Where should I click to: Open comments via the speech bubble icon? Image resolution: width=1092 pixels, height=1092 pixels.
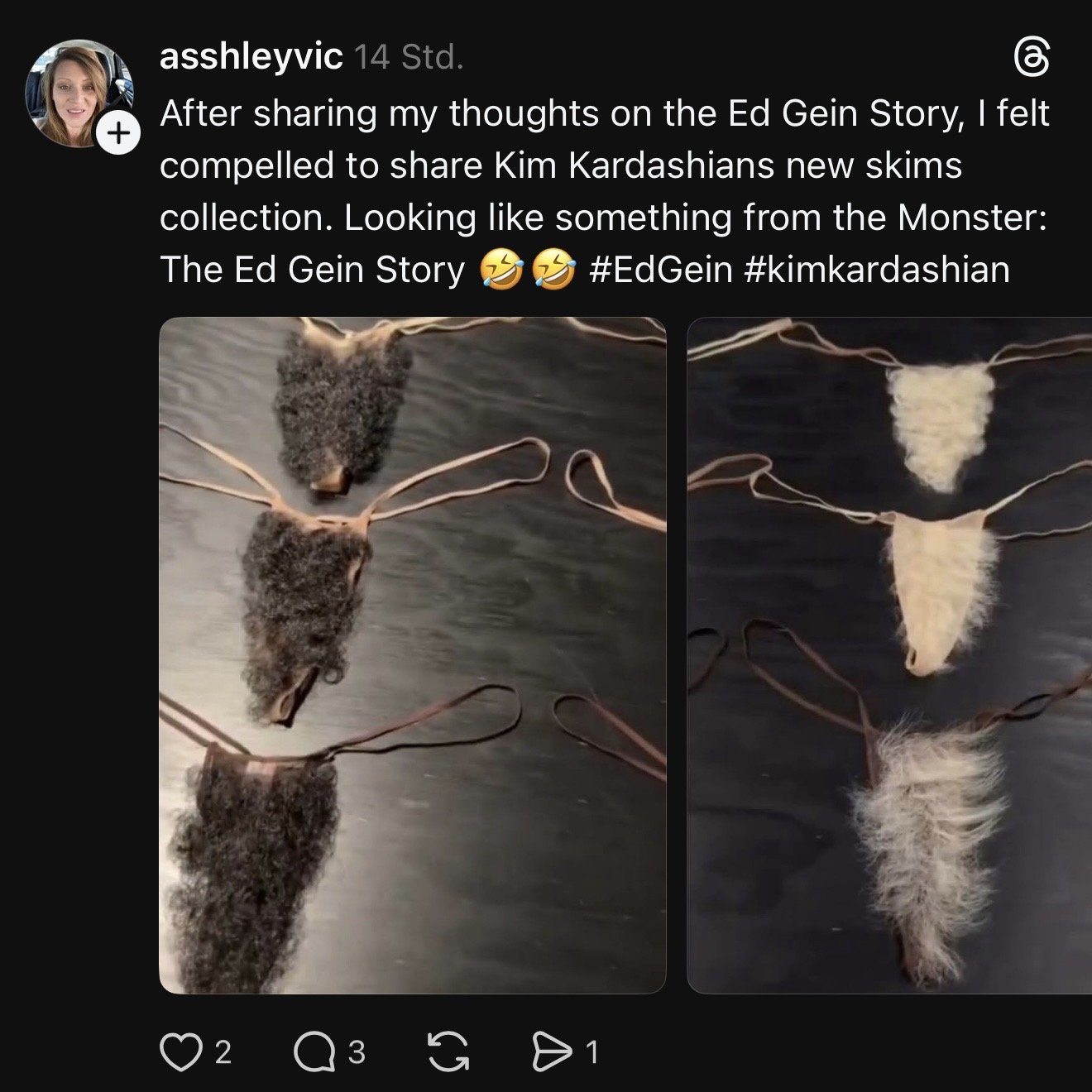(x=315, y=1051)
